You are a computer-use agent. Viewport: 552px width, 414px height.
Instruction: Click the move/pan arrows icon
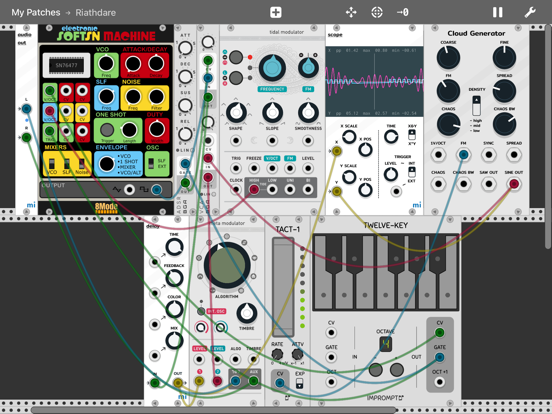[x=351, y=13]
